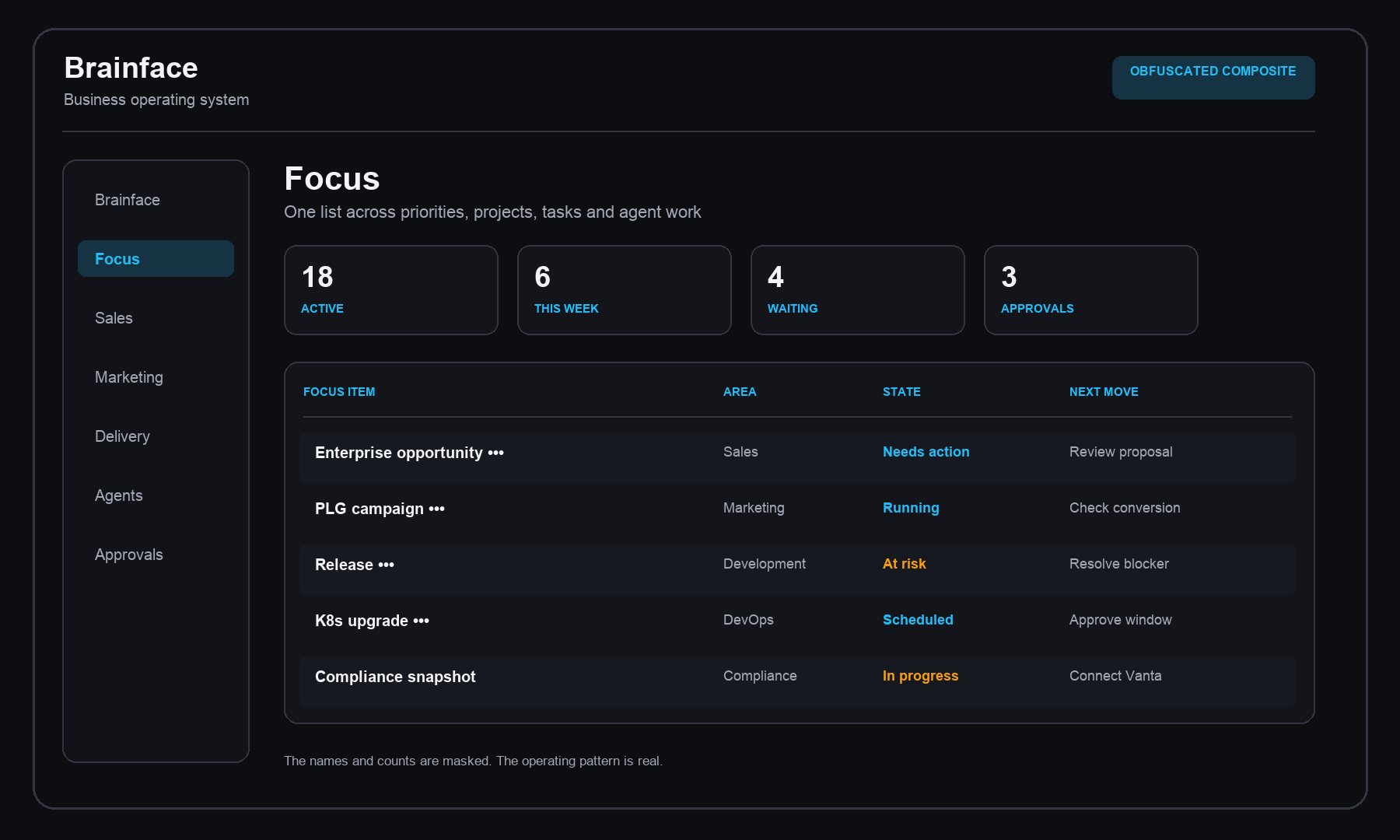Click the Obfuscated Composite badge
This screenshot has height=840, width=1400.
1213,77
